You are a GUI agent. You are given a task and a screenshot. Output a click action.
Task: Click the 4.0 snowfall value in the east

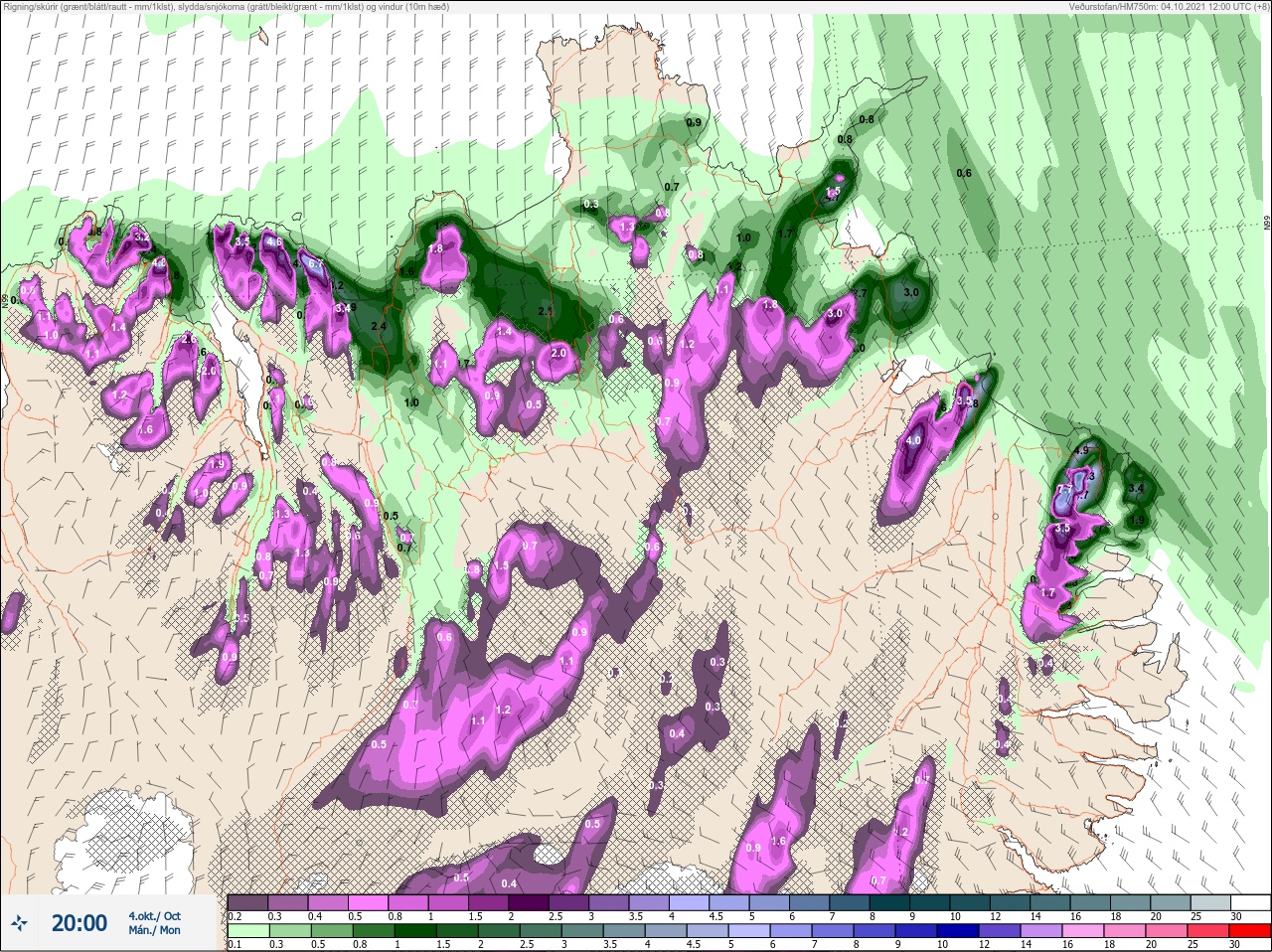point(914,440)
